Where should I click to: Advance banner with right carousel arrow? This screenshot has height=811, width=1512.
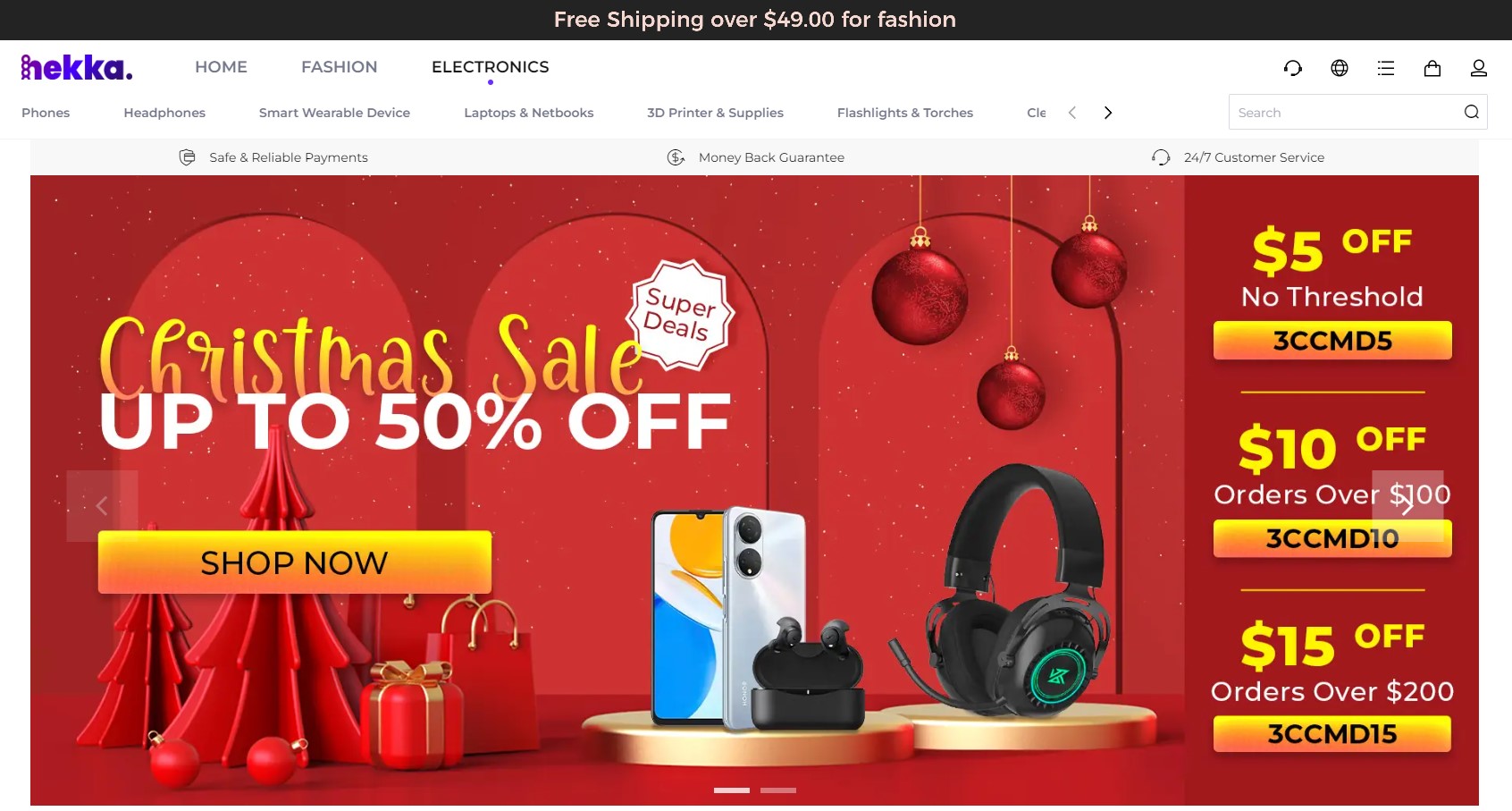point(1407,506)
